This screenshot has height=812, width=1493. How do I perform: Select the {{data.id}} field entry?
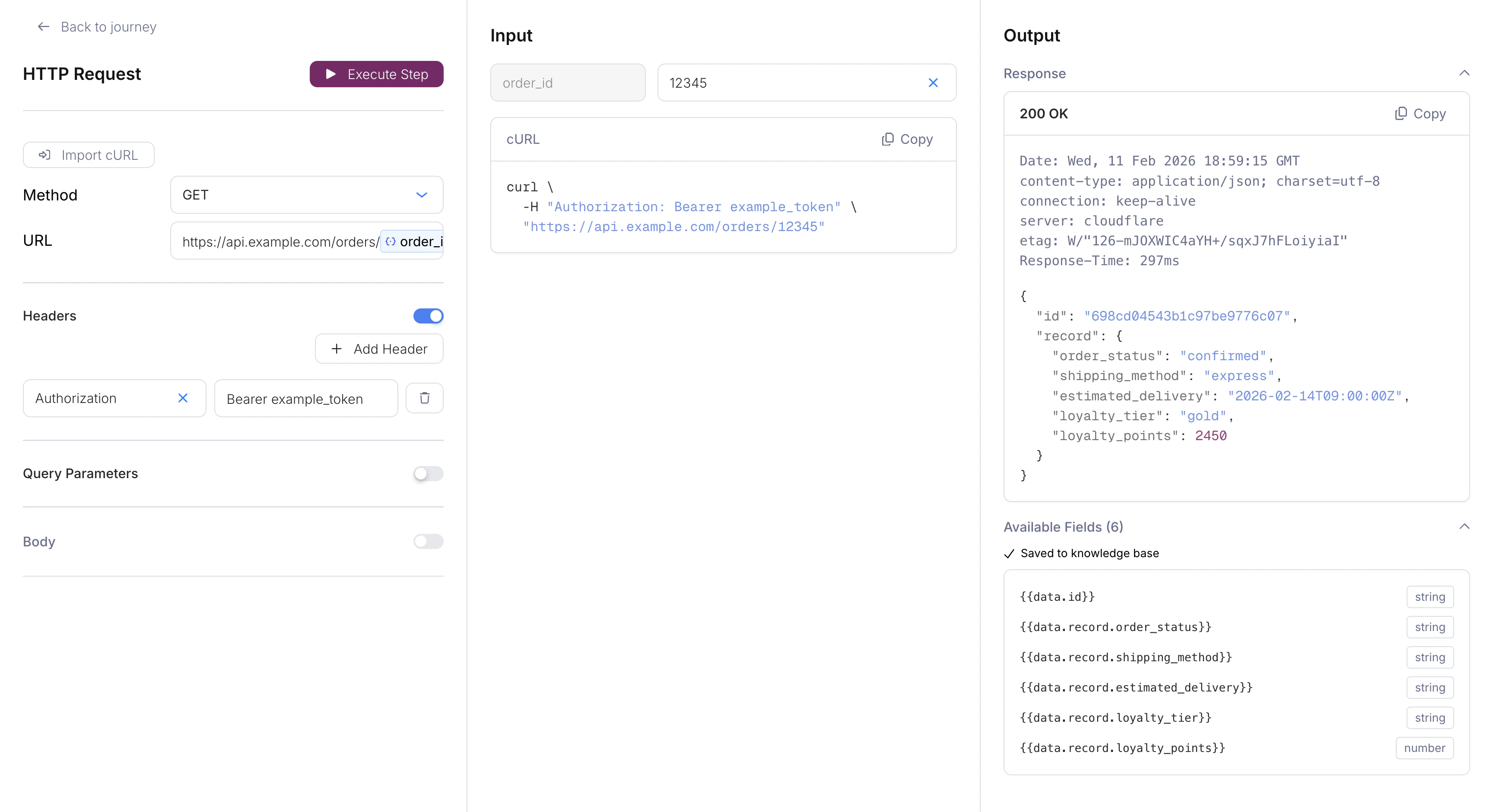tap(1057, 596)
